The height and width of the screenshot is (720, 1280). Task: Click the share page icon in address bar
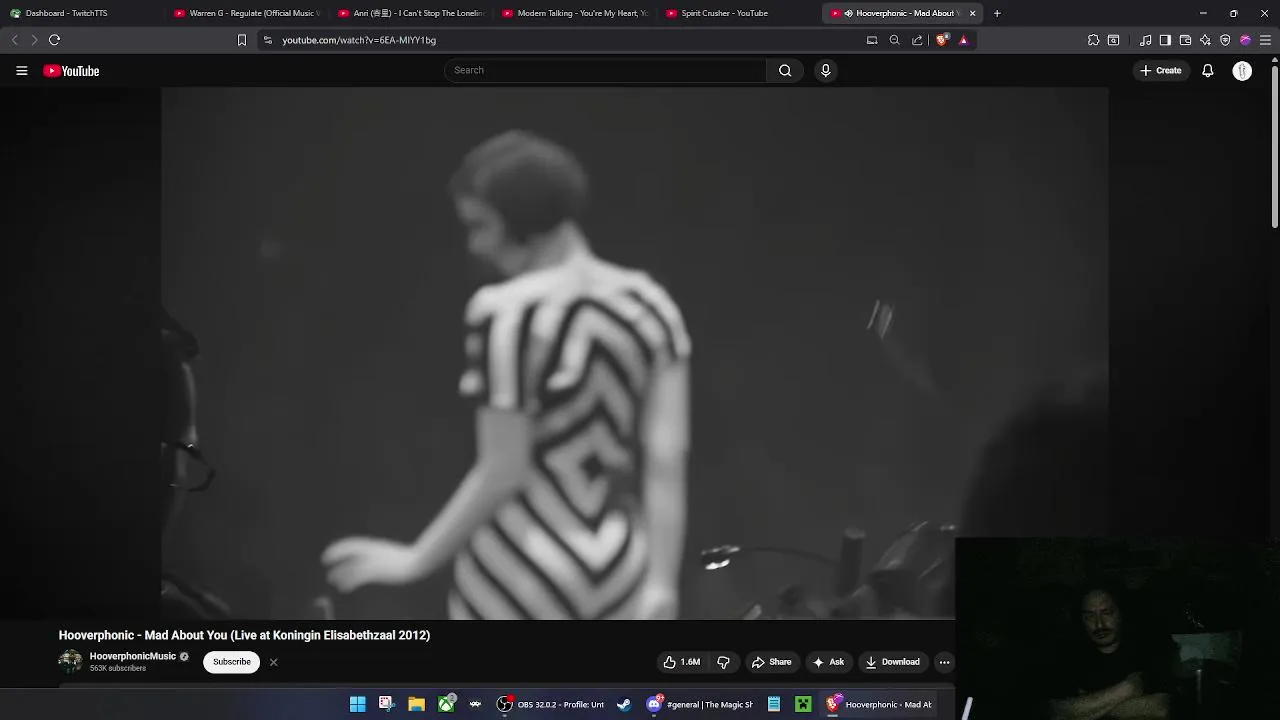[917, 40]
